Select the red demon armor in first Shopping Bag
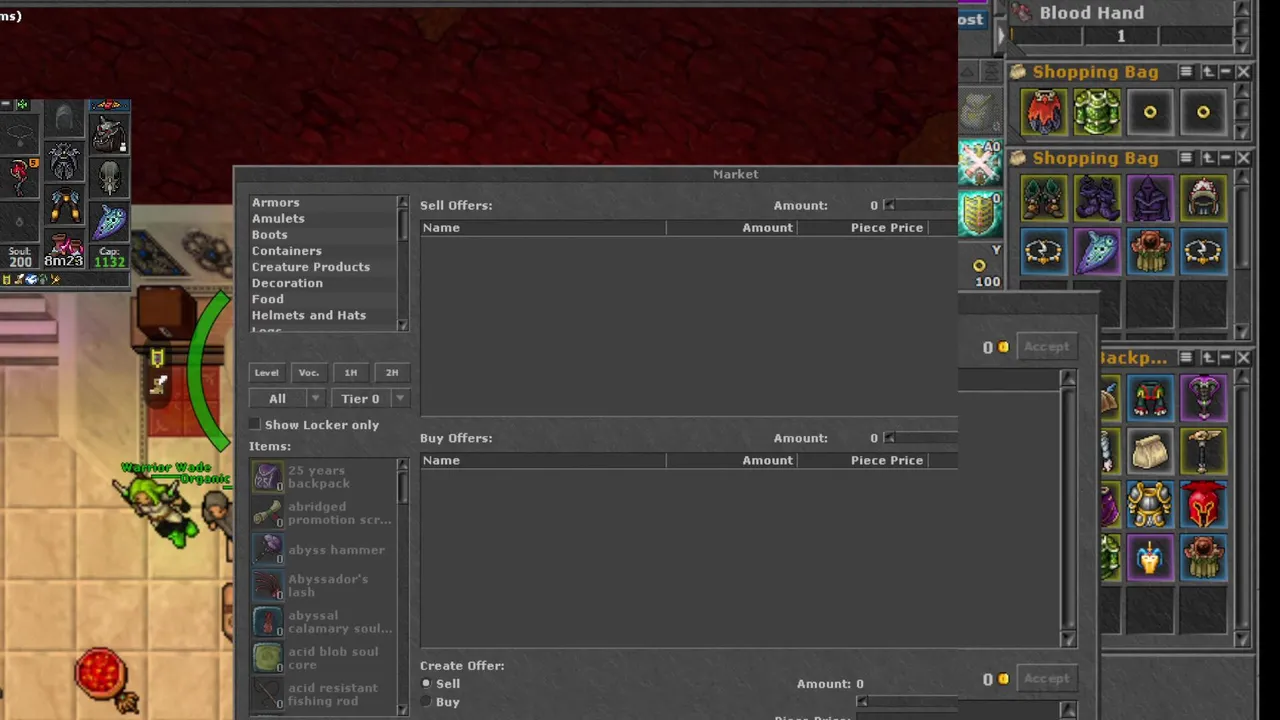This screenshot has height=720, width=1280. pyautogui.click(x=1043, y=112)
